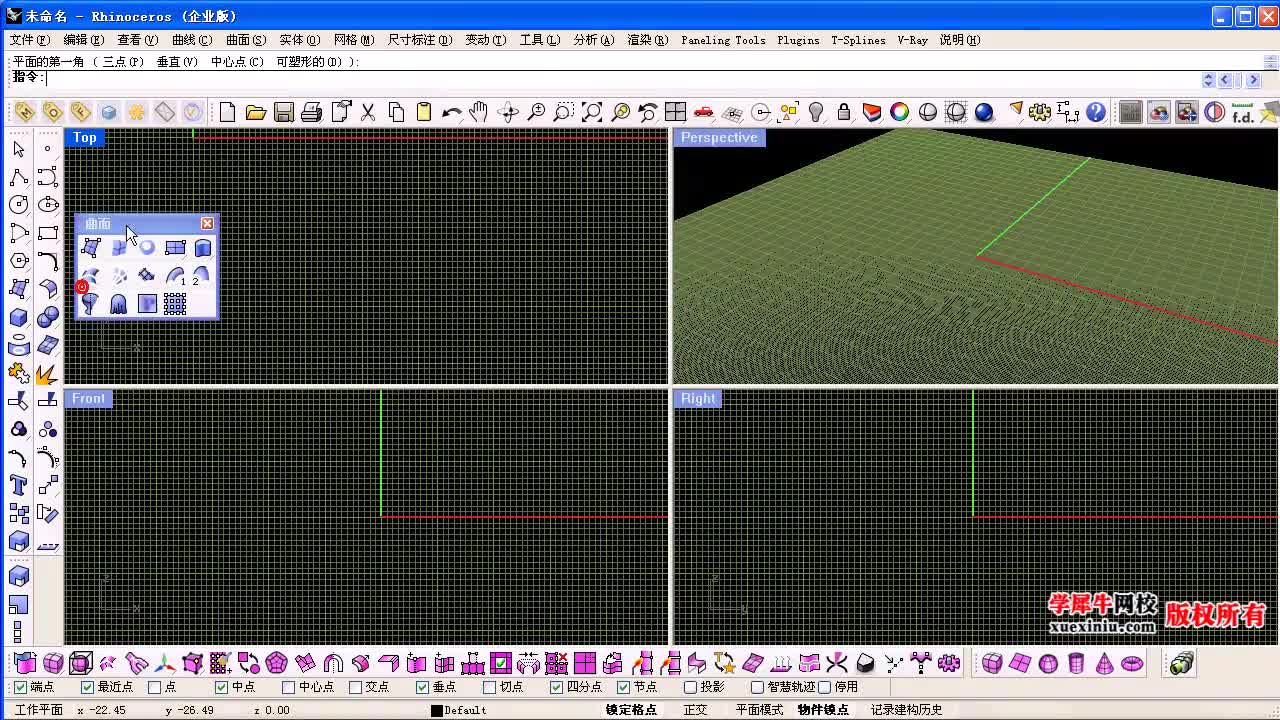Image resolution: width=1280 pixels, height=720 pixels.
Task: Open the 实体 menu
Action: [x=300, y=40]
